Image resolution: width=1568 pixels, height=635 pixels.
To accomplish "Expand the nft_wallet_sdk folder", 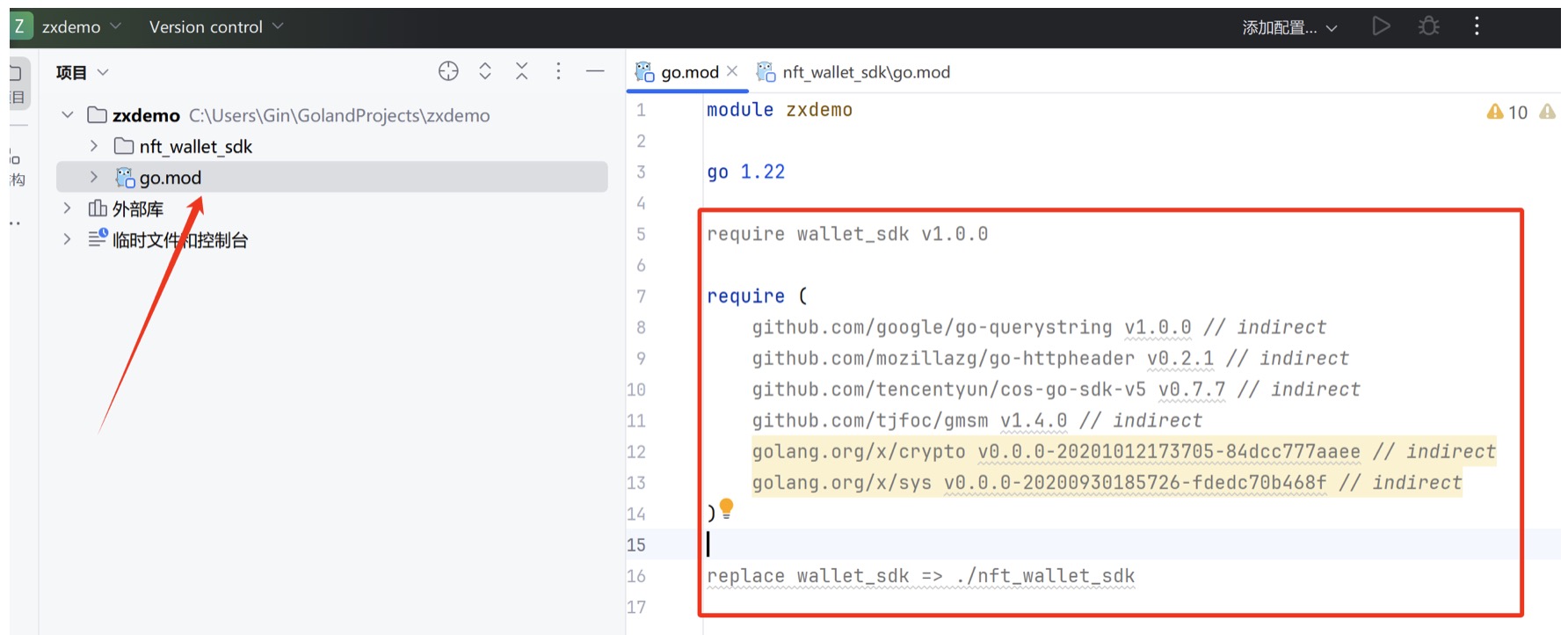I will (94, 146).
